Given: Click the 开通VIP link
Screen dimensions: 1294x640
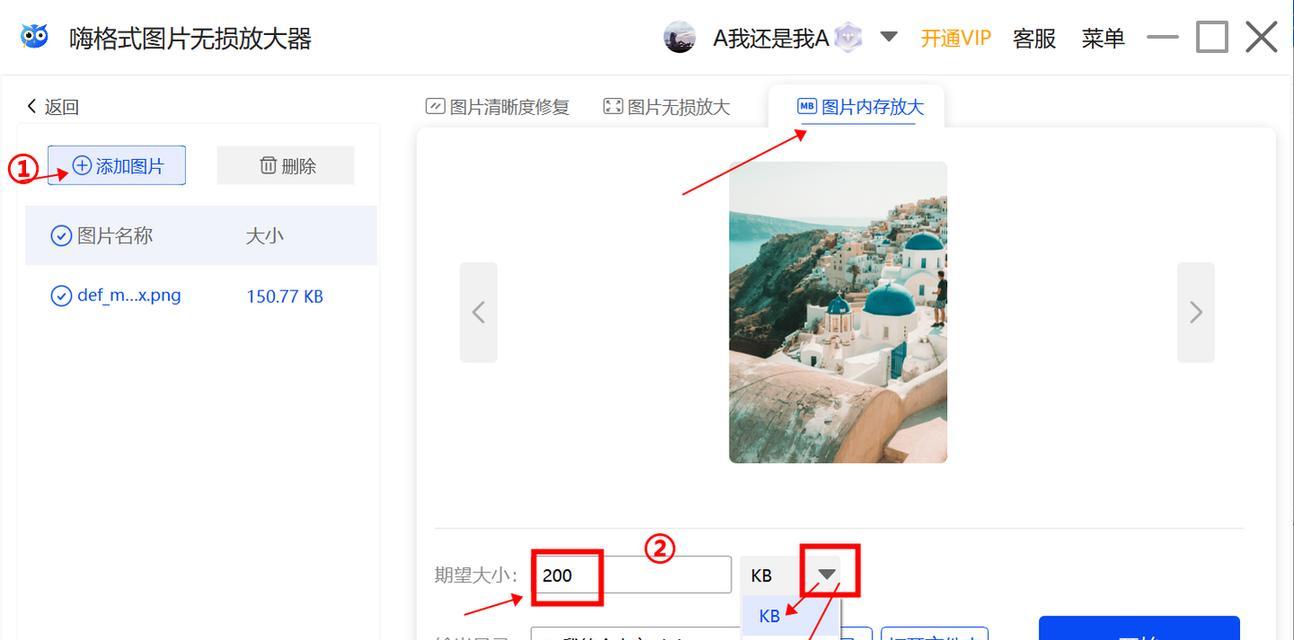Looking at the screenshot, I should (x=955, y=38).
